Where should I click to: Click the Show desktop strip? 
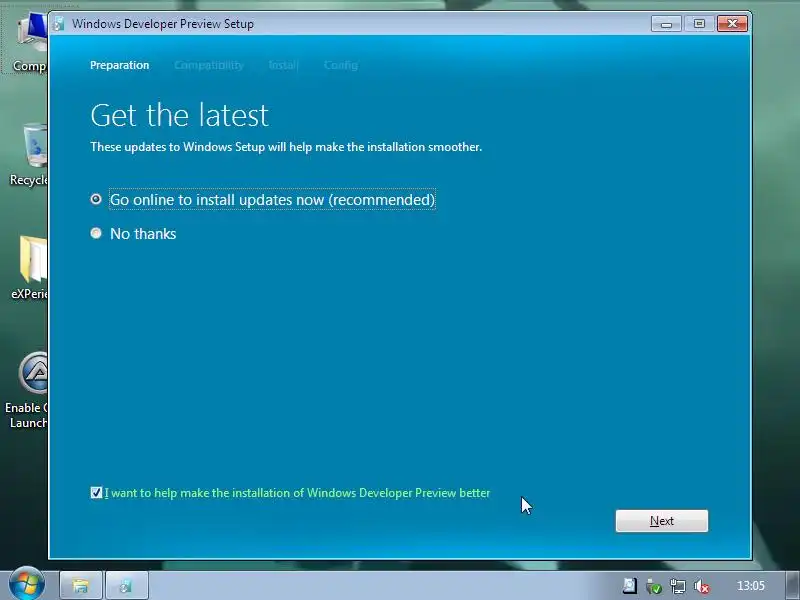tap(793, 586)
